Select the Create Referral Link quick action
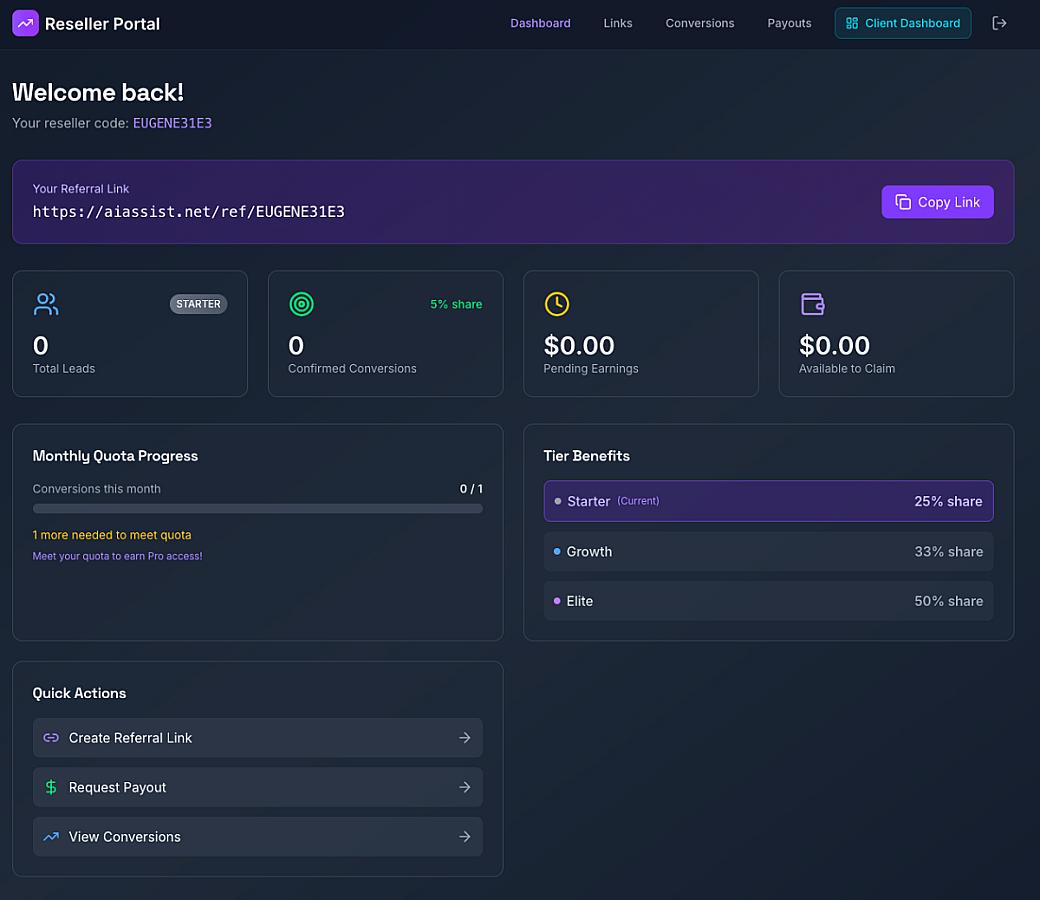 (x=257, y=738)
